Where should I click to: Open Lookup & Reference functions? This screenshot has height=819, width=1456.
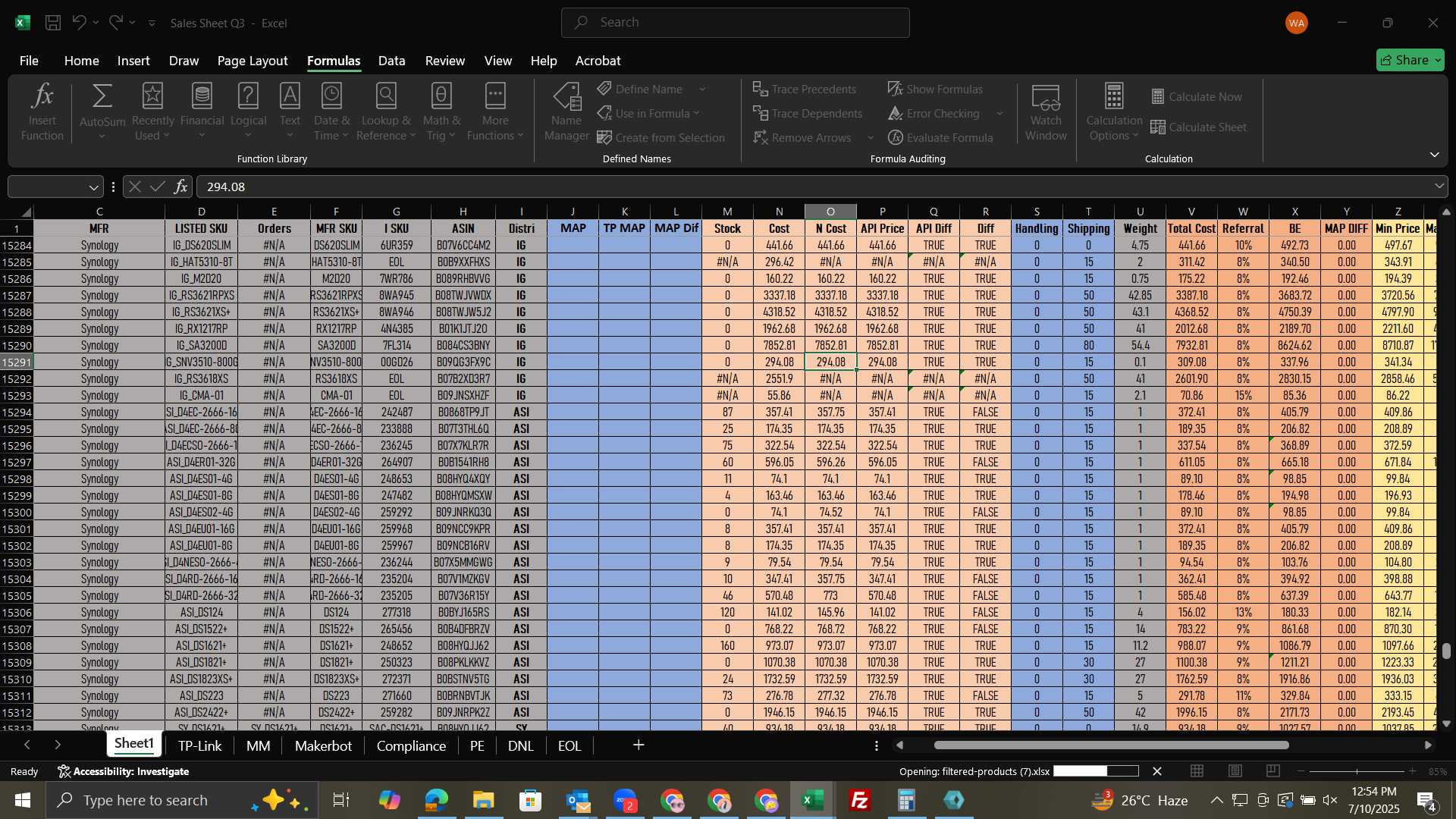point(386,112)
